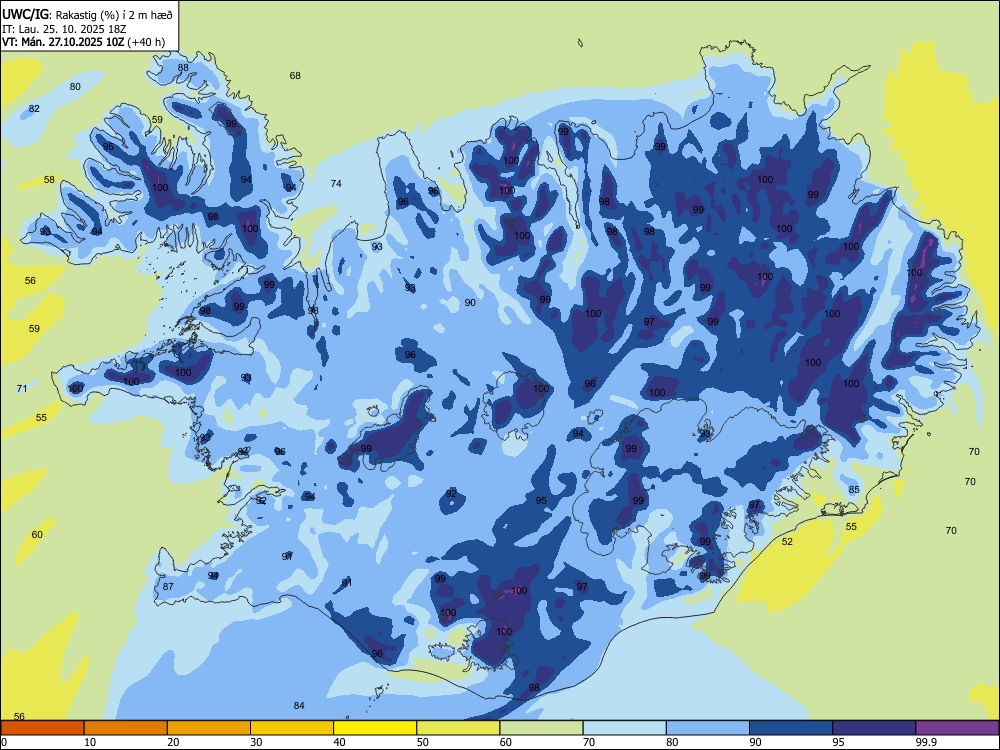Click the 60–70 pale green legend swatch
Screen dimensions: 1000x750
pyautogui.click(x=541, y=728)
